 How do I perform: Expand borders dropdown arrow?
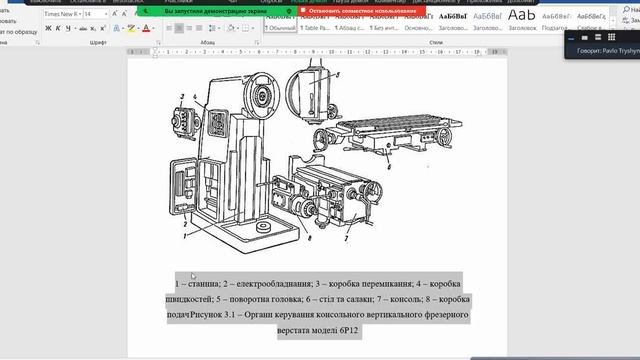[x=253, y=29]
